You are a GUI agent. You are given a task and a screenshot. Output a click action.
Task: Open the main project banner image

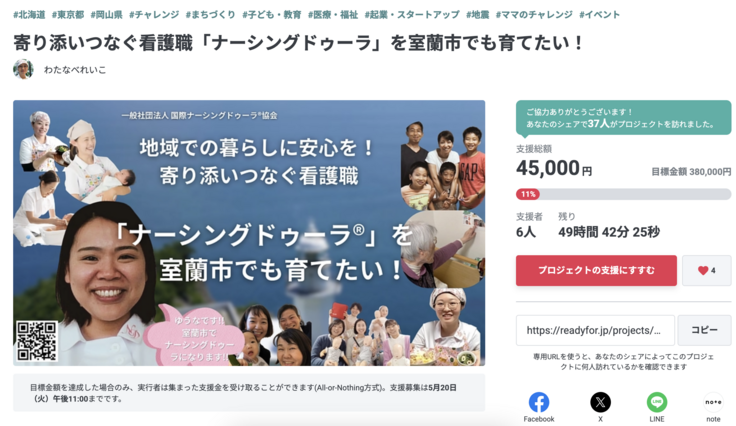pyautogui.click(x=249, y=233)
